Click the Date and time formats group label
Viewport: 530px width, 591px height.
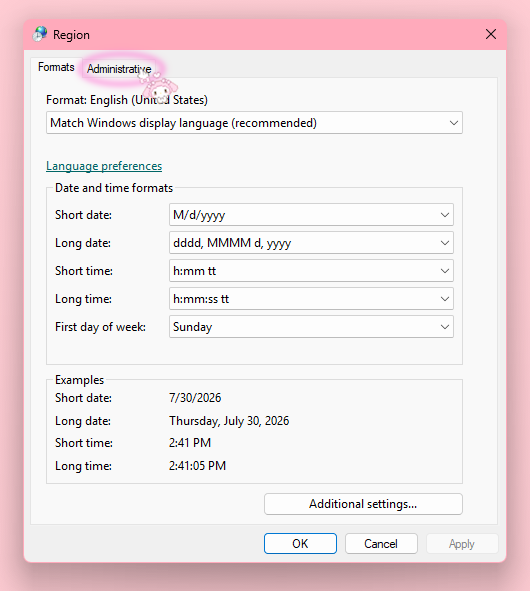click(x=114, y=188)
